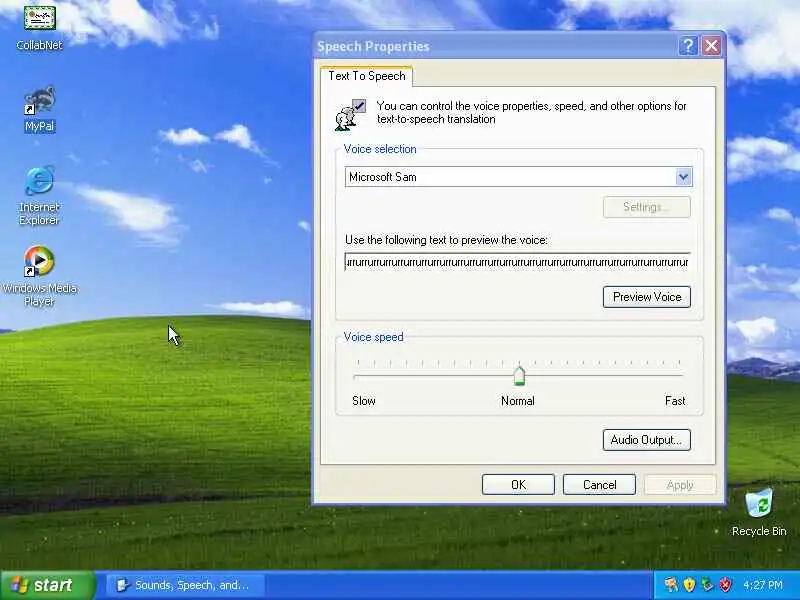Click the Preview Voice button
Image resolution: width=800 pixels, height=600 pixels.
[x=646, y=297]
